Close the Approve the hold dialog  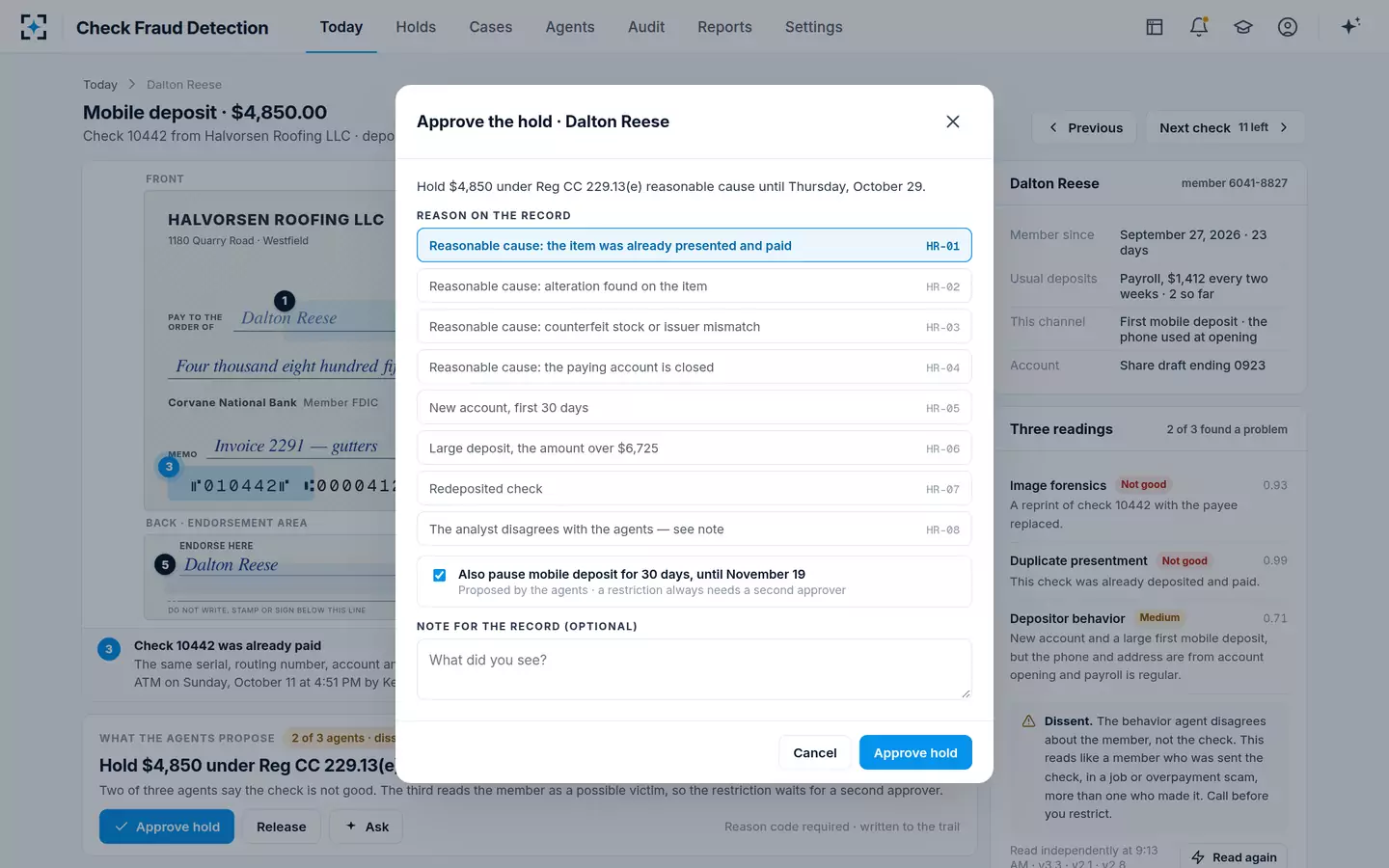coord(953,122)
